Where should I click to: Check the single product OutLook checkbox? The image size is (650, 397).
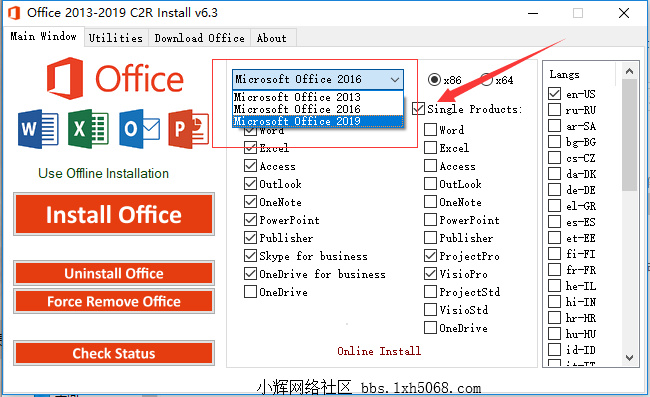pos(430,184)
